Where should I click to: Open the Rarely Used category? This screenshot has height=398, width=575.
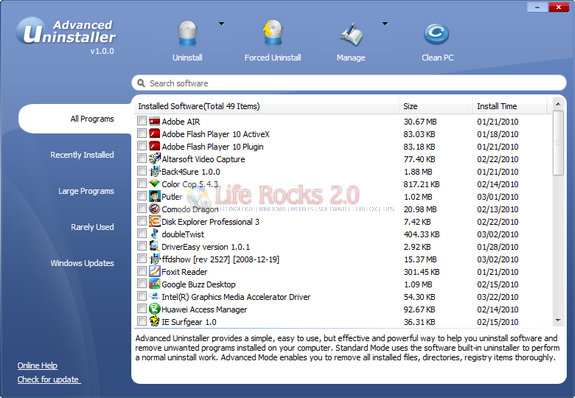[x=92, y=227]
